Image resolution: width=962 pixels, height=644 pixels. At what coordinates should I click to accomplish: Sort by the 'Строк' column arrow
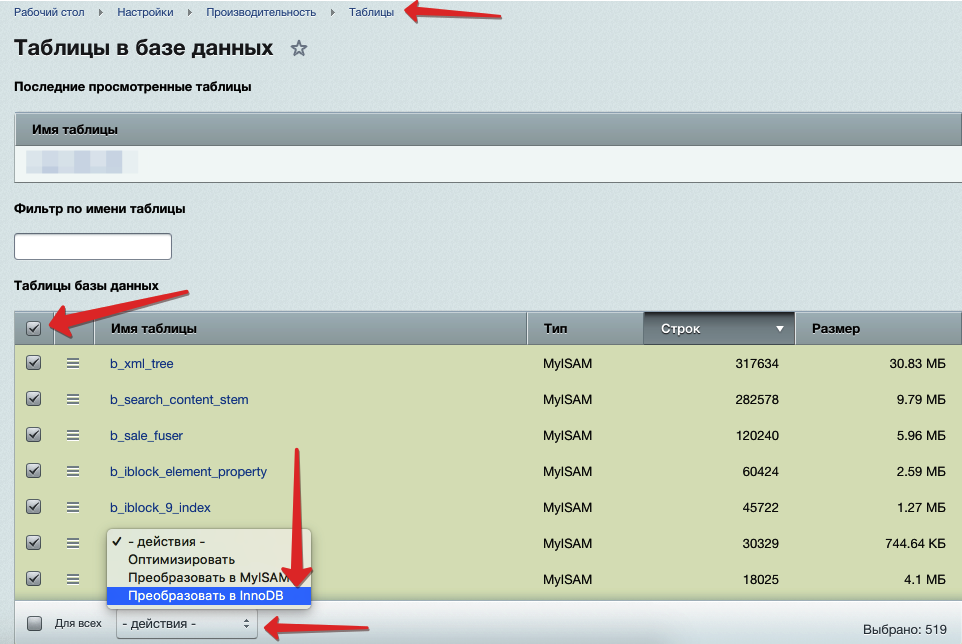[779, 329]
